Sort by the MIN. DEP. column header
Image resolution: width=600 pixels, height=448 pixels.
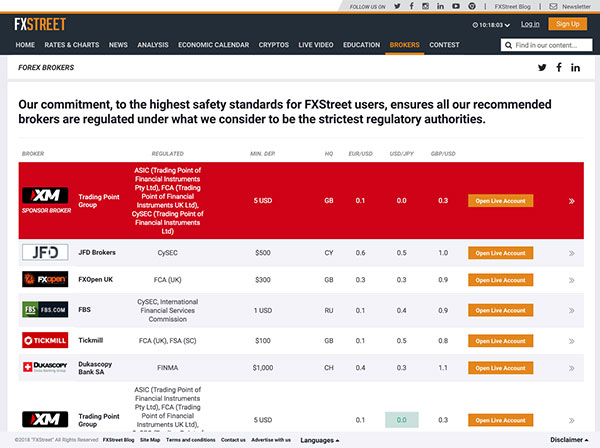[262, 154]
